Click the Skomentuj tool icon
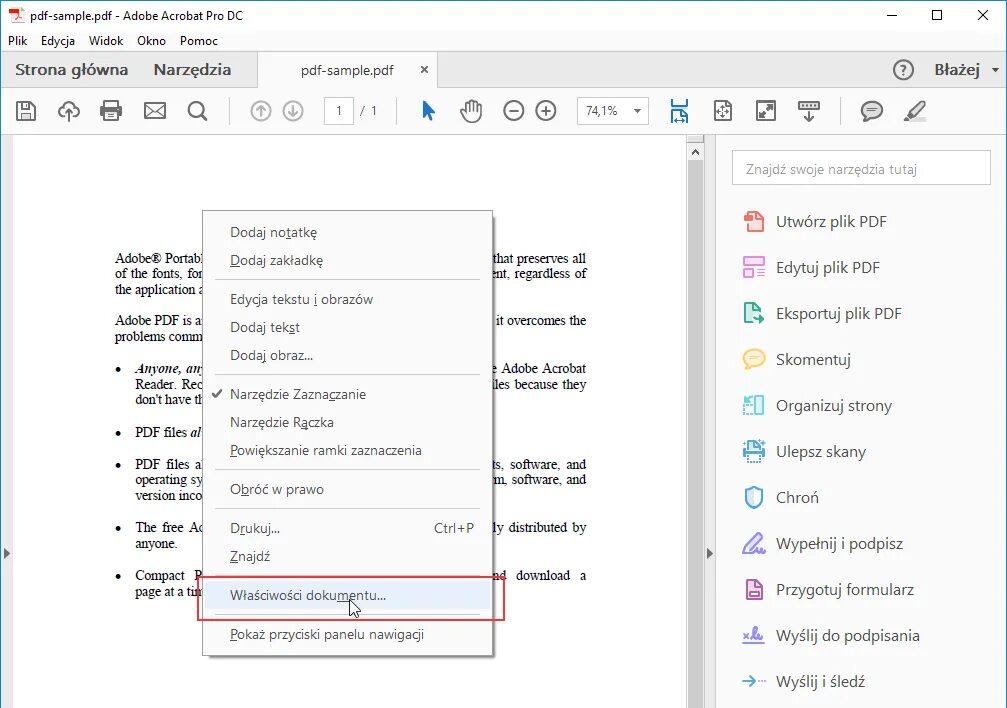 tap(754, 359)
